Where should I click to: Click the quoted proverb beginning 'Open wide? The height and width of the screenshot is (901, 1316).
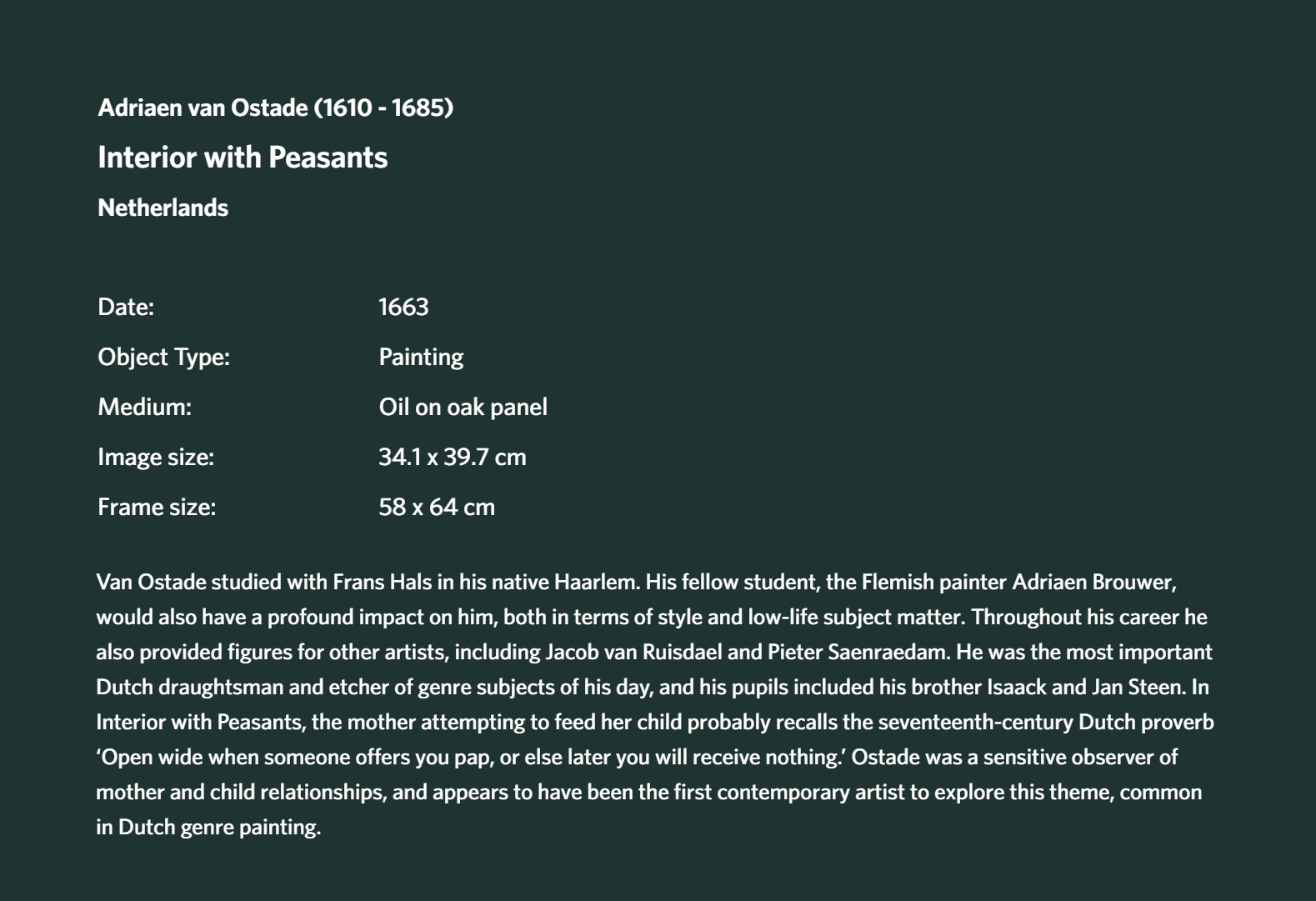[x=471, y=757]
